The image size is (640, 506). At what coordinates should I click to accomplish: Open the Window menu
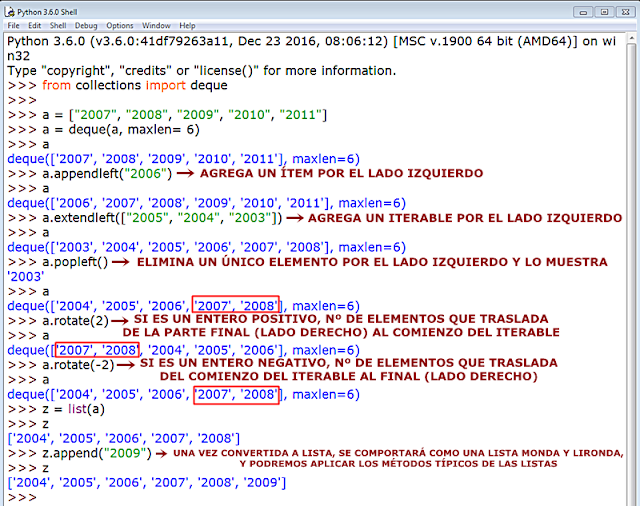click(x=156, y=26)
